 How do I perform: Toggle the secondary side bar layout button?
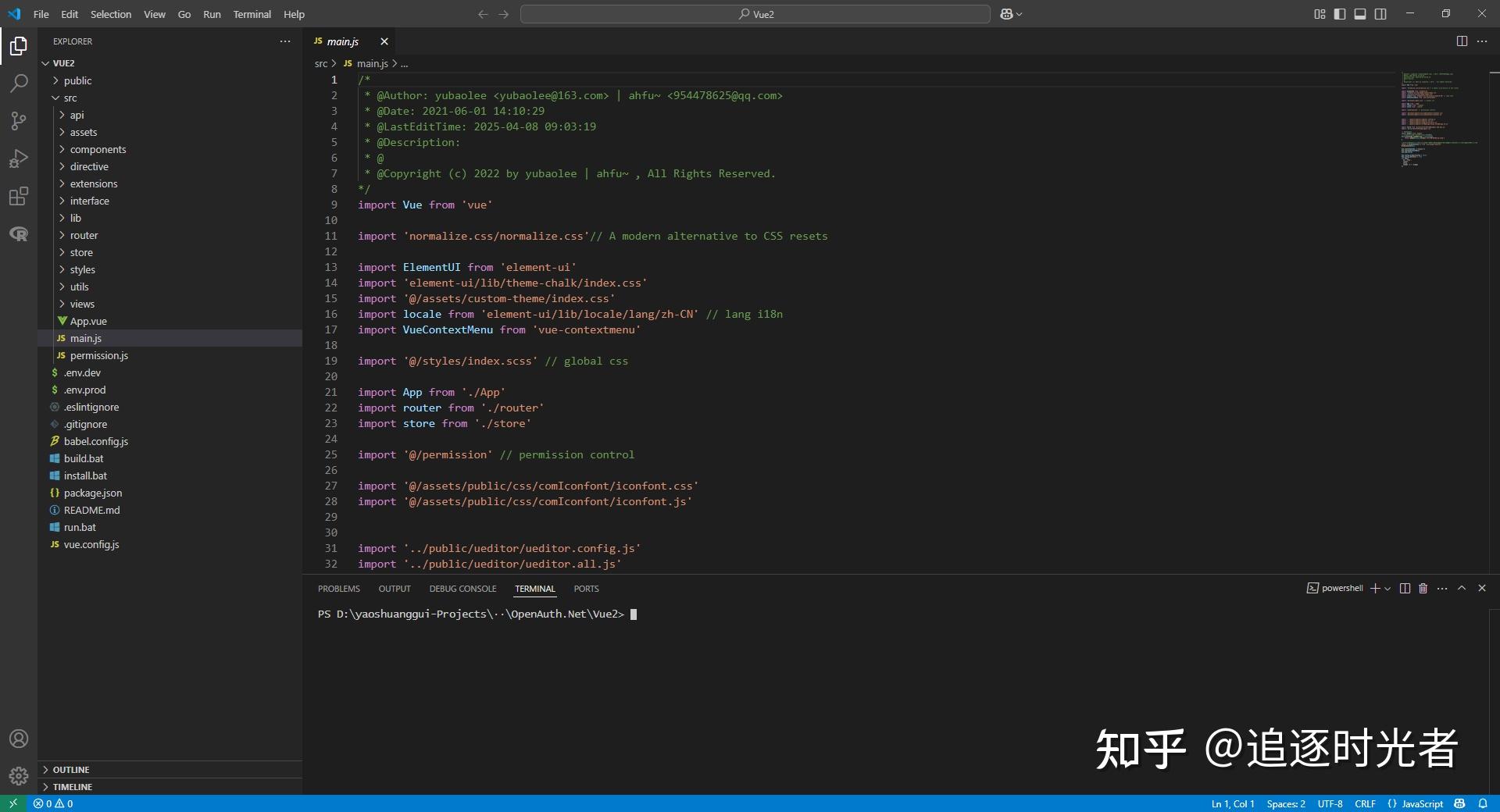tap(1380, 14)
